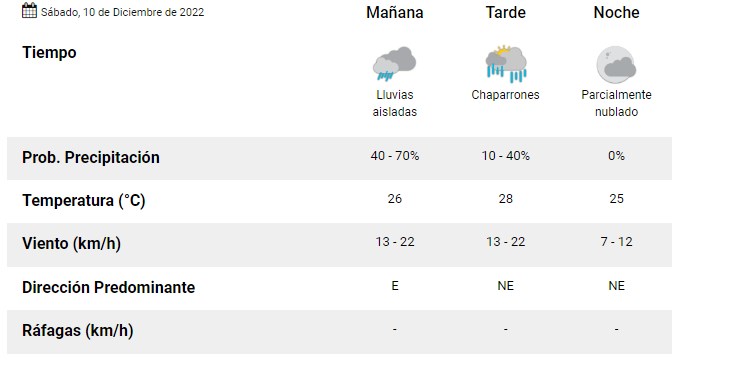Select the Noche column header
The width and height of the screenshot is (738, 365).
click(616, 12)
